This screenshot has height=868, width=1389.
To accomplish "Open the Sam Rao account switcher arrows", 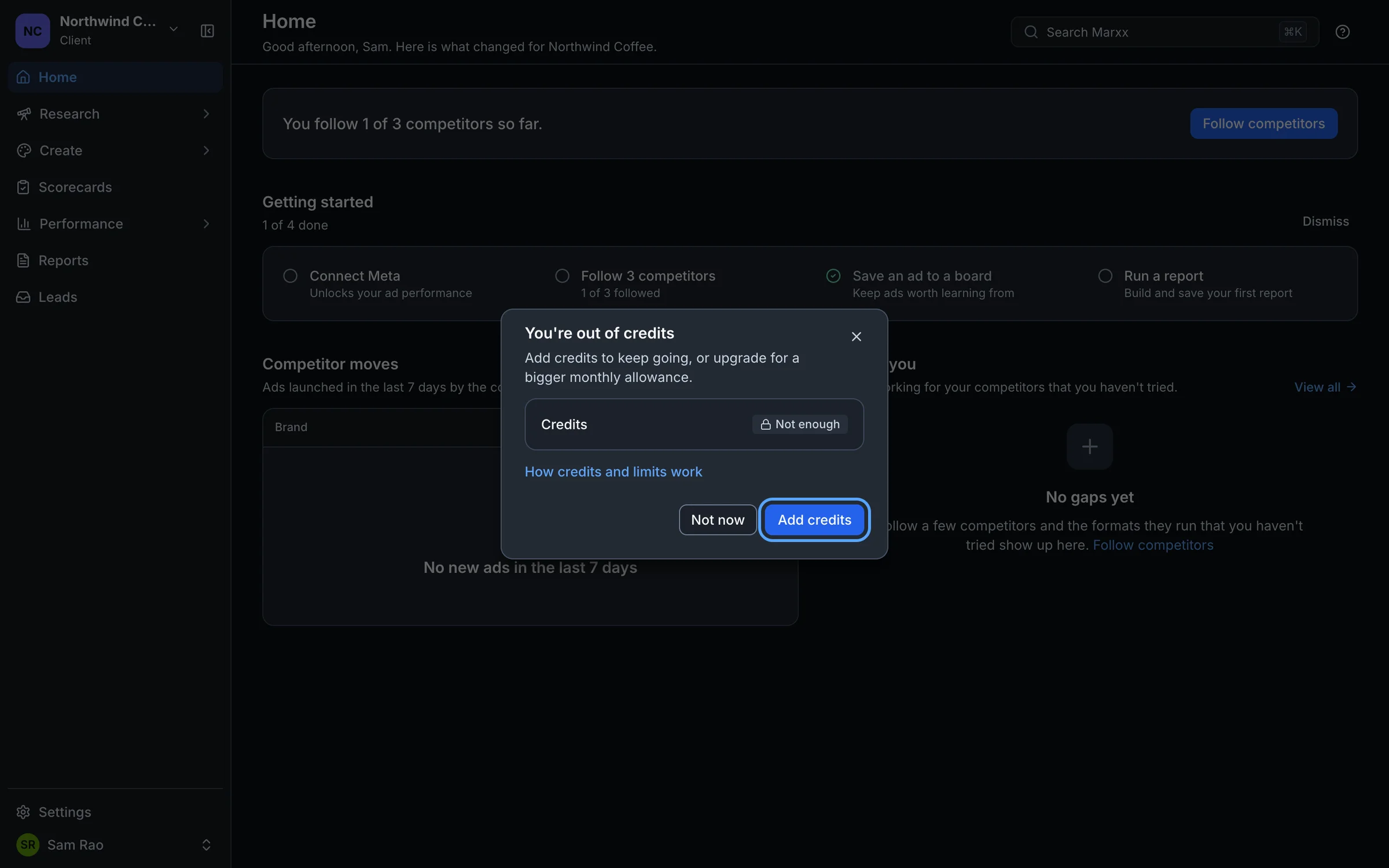I will point(206,845).
